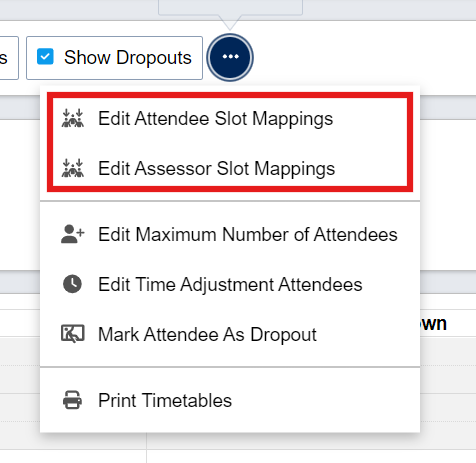Open the three-dots more options button

coord(230,57)
